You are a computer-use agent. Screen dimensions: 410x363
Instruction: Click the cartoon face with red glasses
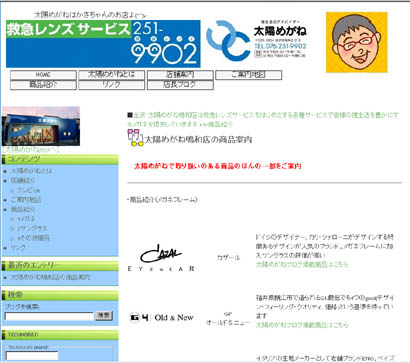point(357,42)
